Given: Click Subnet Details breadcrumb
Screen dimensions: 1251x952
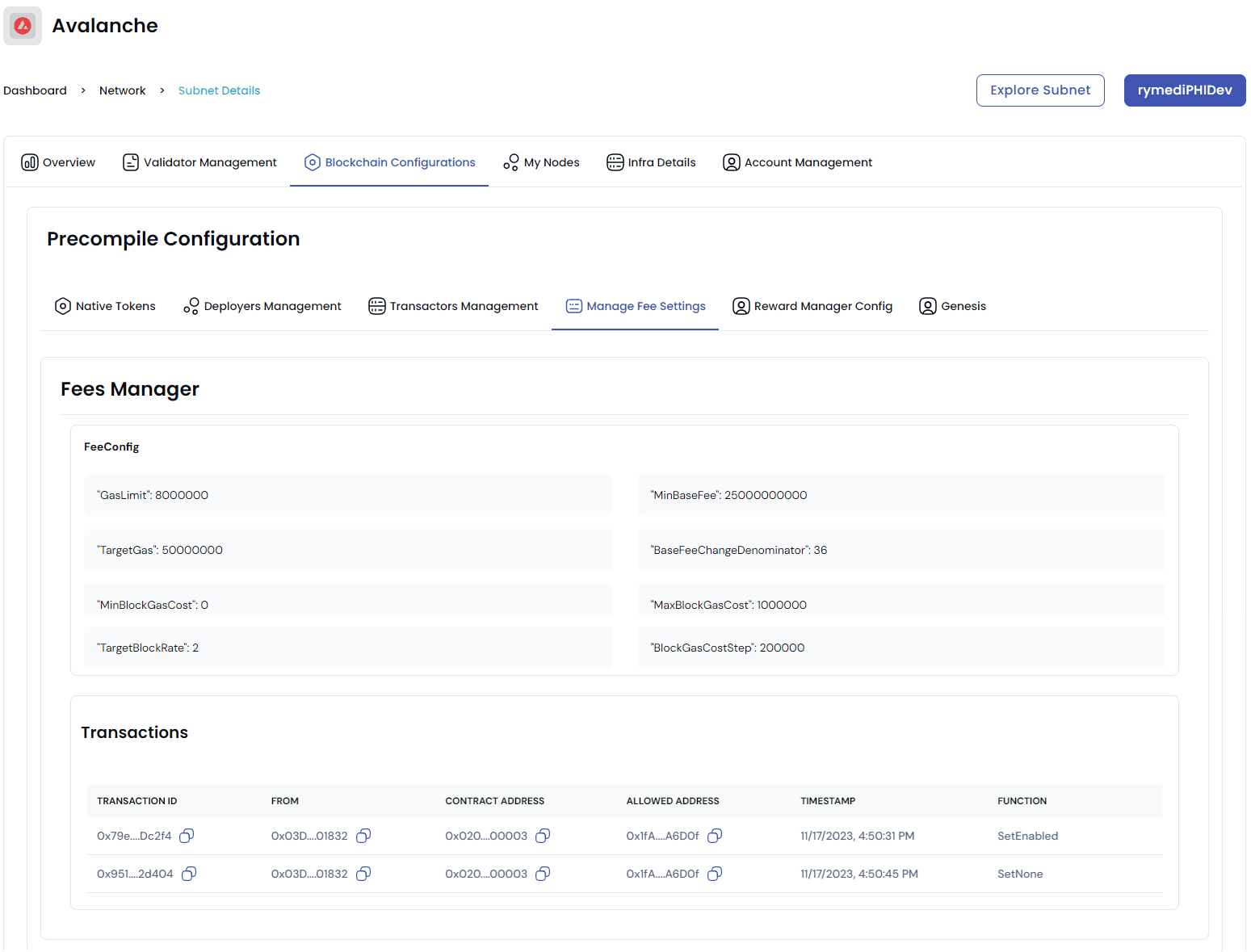Looking at the screenshot, I should click(219, 90).
